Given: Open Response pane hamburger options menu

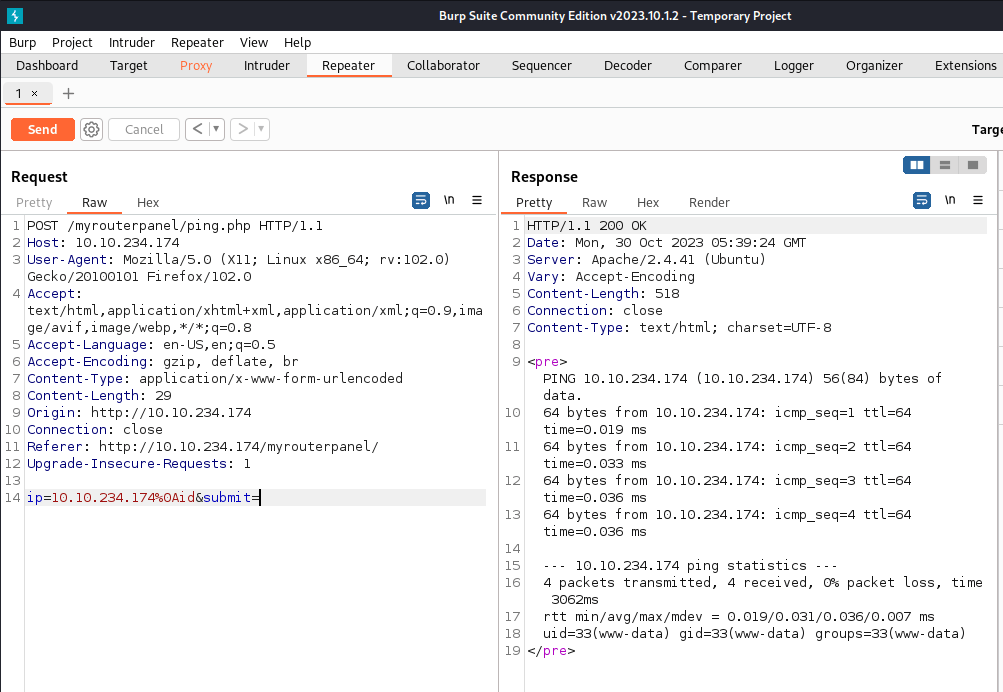Looking at the screenshot, I should pyautogui.click(x=978, y=200).
